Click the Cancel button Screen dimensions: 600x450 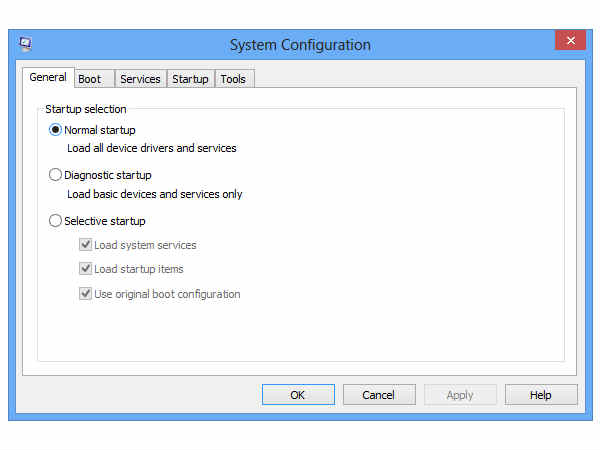(379, 395)
